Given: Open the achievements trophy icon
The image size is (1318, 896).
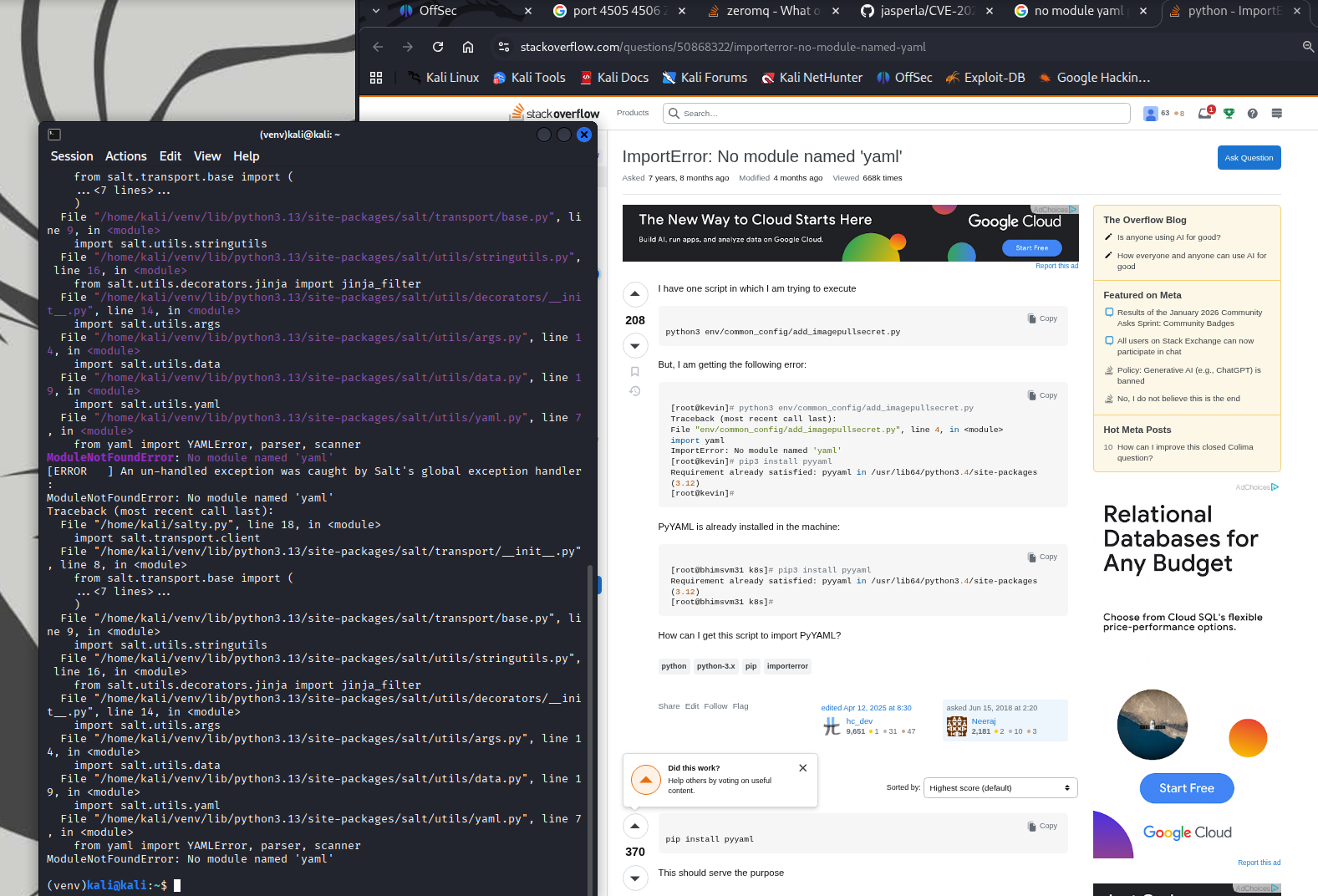Looking at the screenshot, I should point(1229,114).
